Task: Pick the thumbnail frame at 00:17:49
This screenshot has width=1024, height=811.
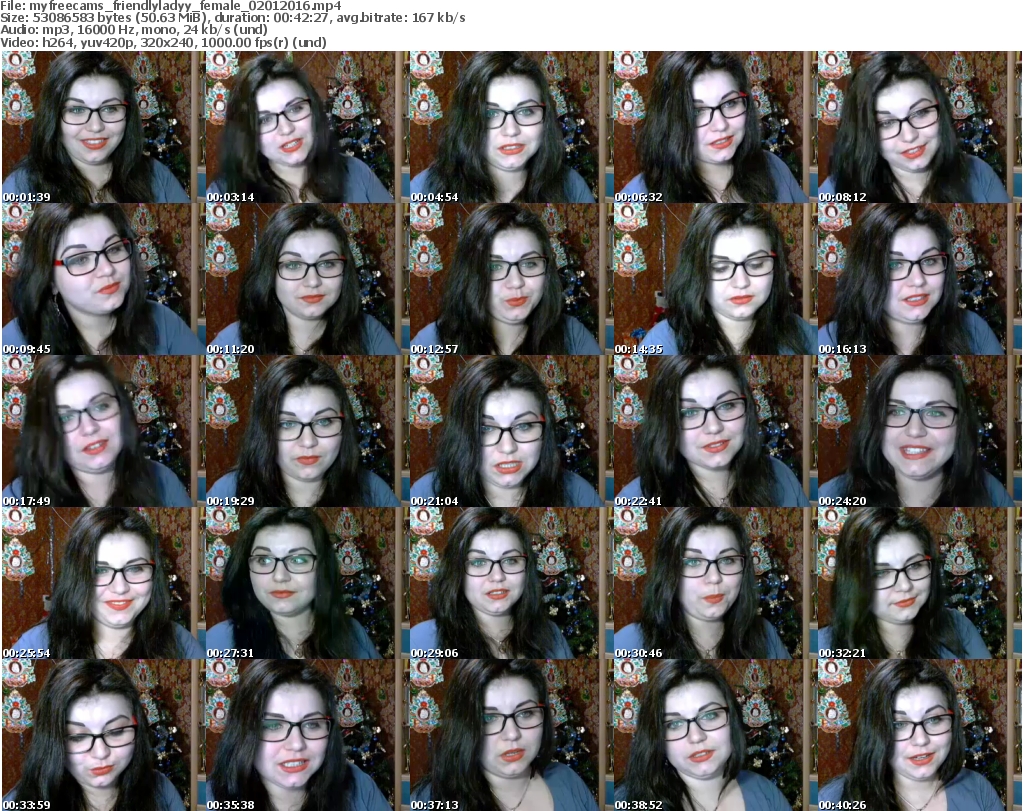Action: (x=103, y=431)
